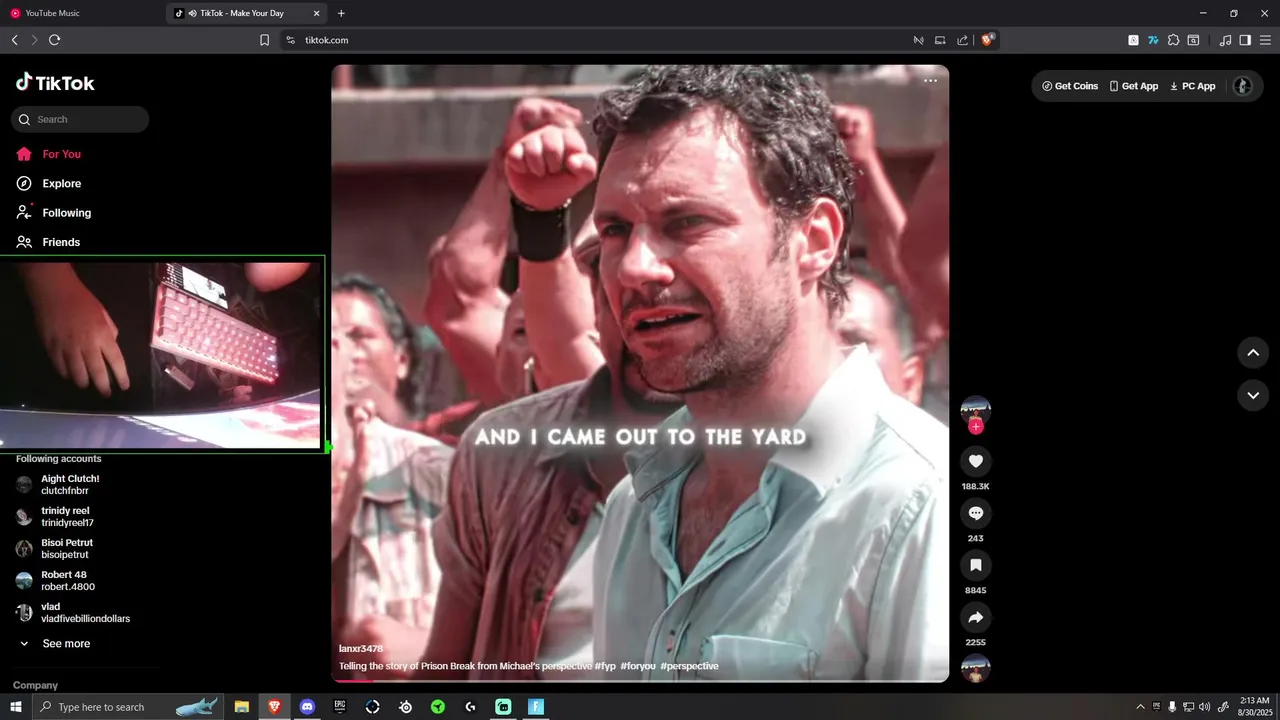Image resolution: width=1280 pixels, height=720 pixels.
Task: Click the #perspective hashtag
Action: coord(689,666)
